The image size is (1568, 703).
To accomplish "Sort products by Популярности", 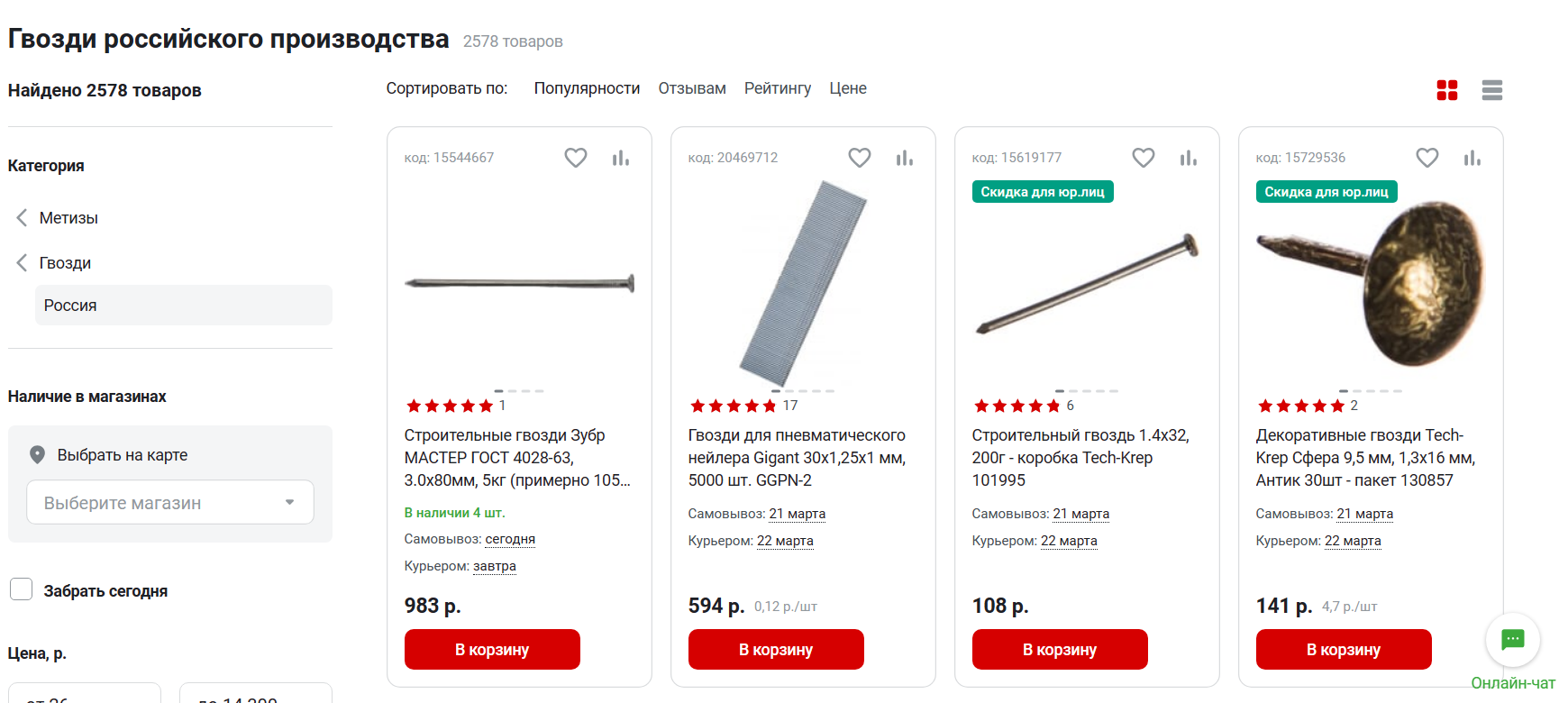I will 587,88.
